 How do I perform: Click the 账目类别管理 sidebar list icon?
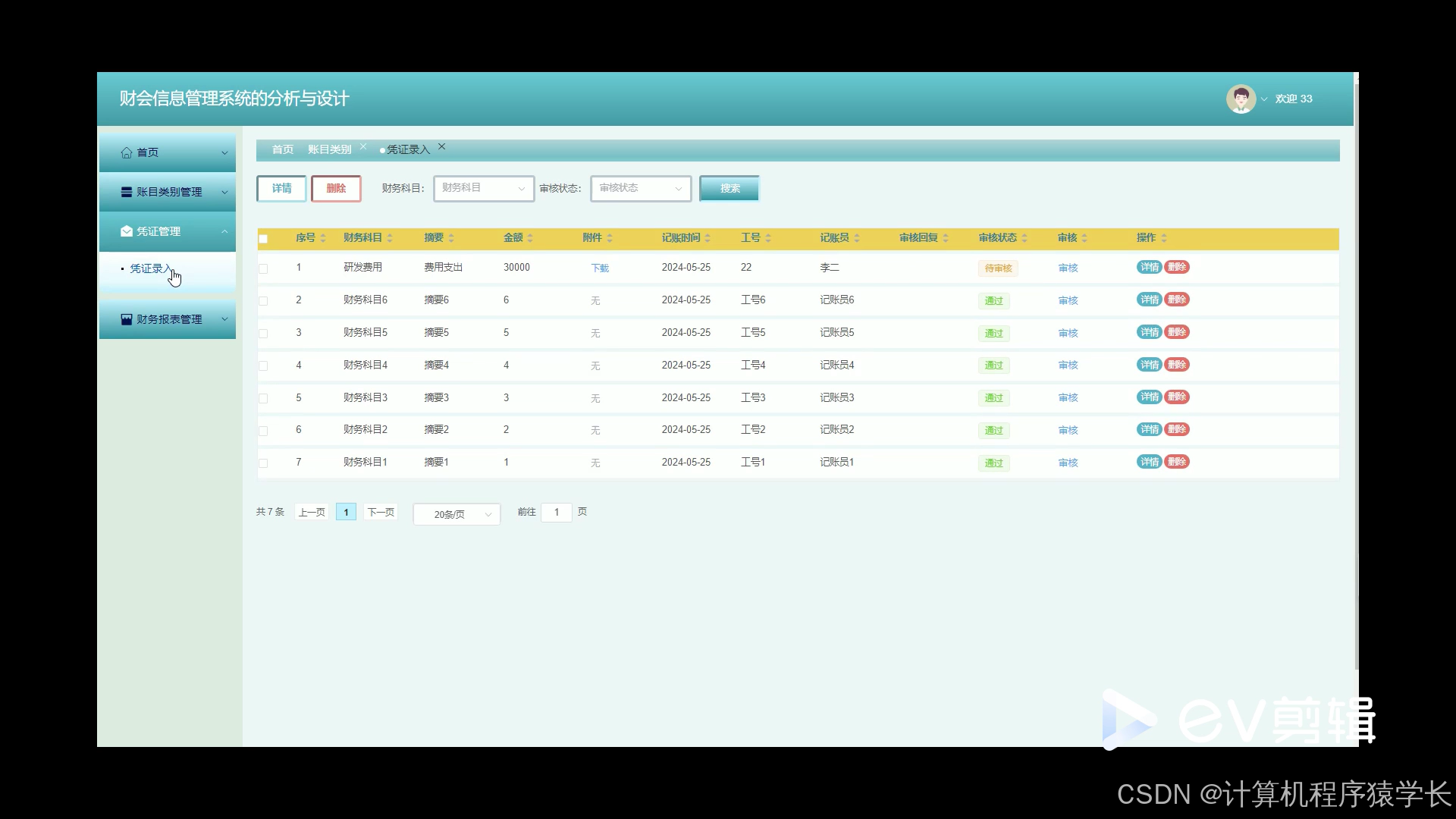coord(127,192)
